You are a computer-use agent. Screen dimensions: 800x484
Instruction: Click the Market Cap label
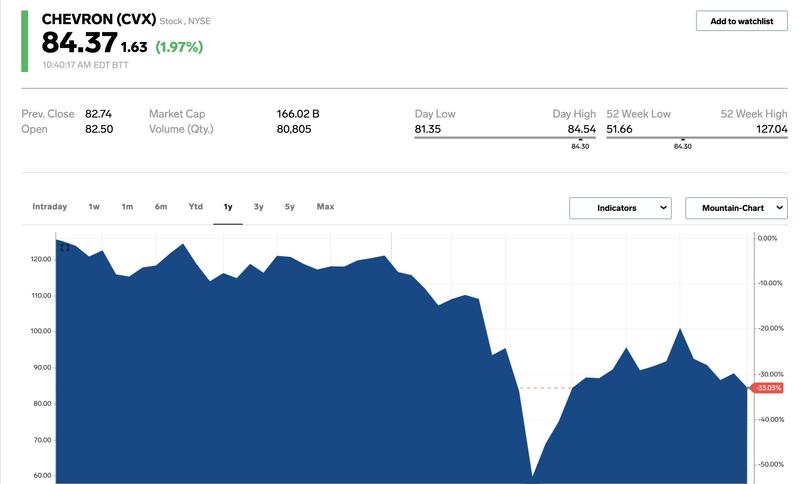177,114
